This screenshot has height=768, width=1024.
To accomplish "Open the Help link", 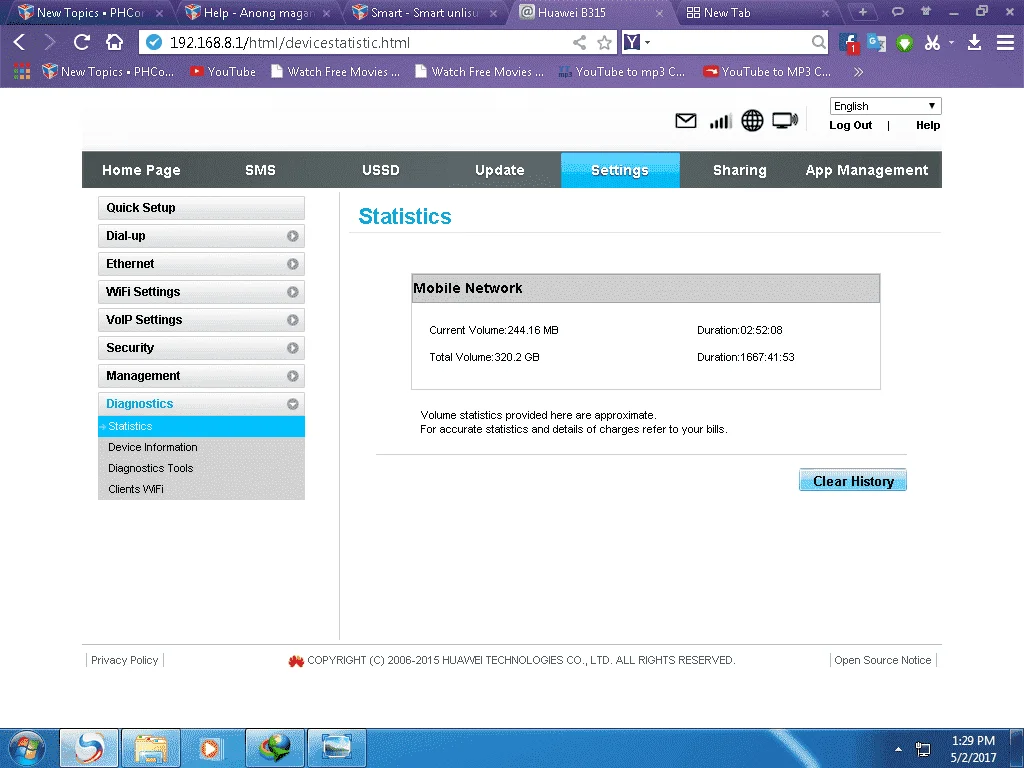I will point(928,125).
